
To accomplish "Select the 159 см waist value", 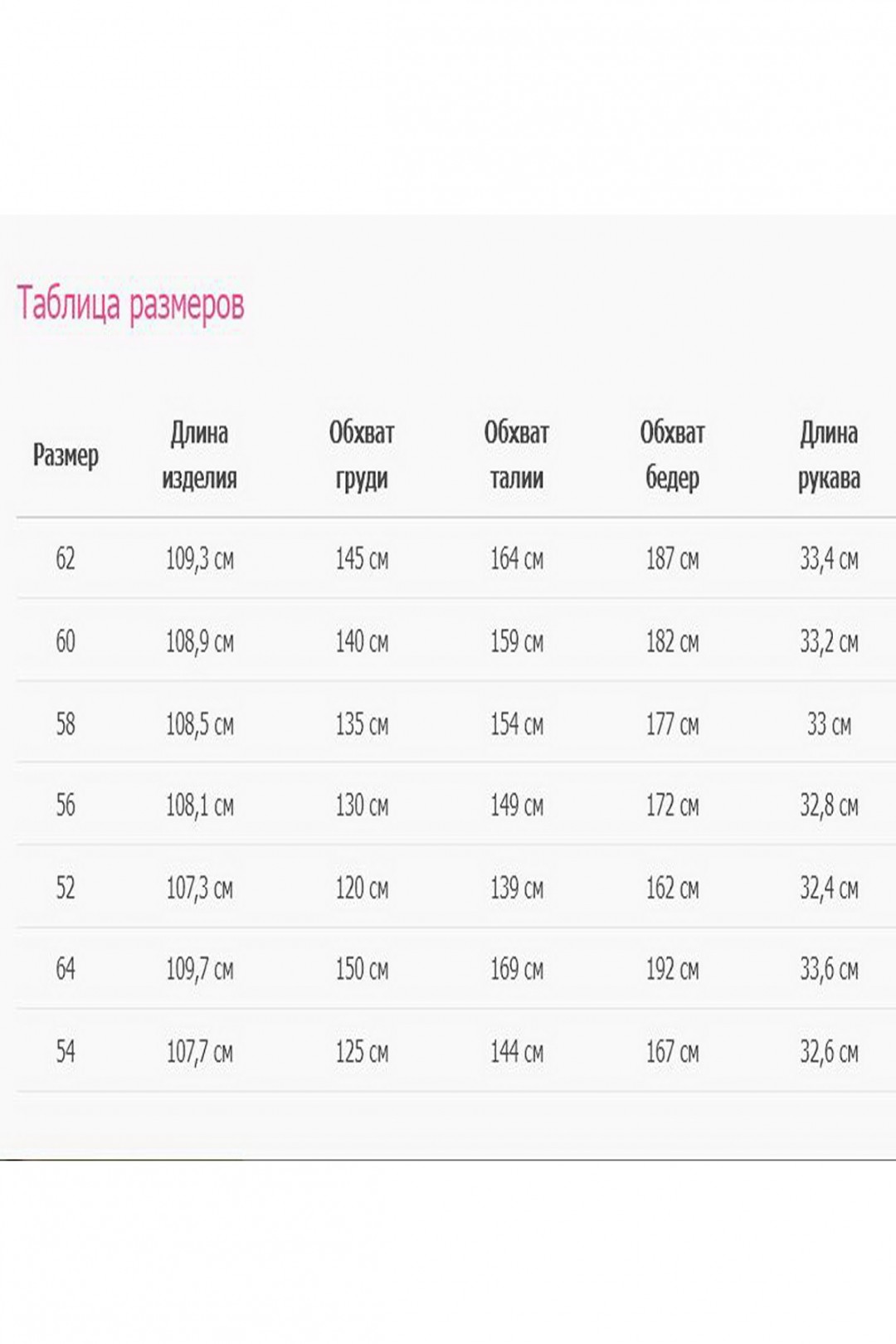I will [517, 640].
